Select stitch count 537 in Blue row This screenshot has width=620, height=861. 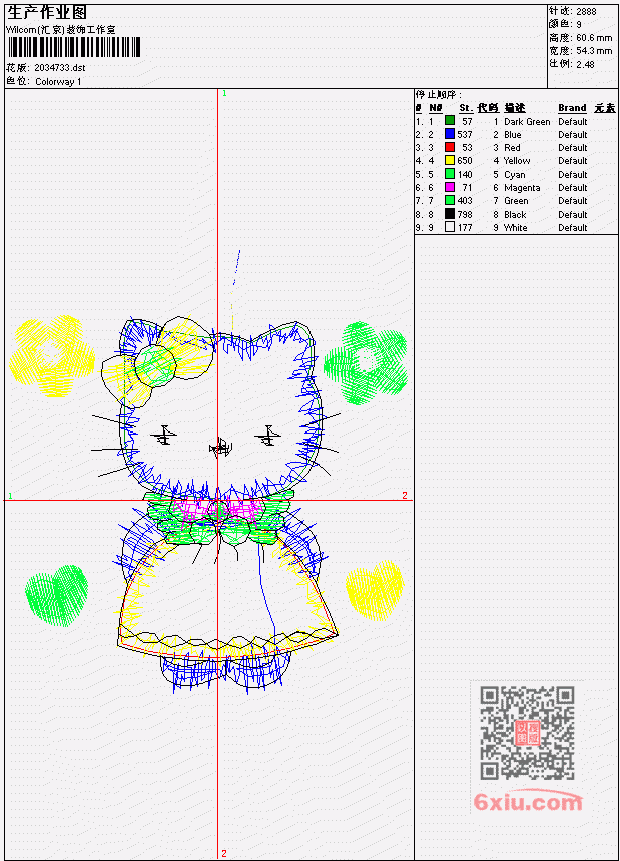pos(465,135)
